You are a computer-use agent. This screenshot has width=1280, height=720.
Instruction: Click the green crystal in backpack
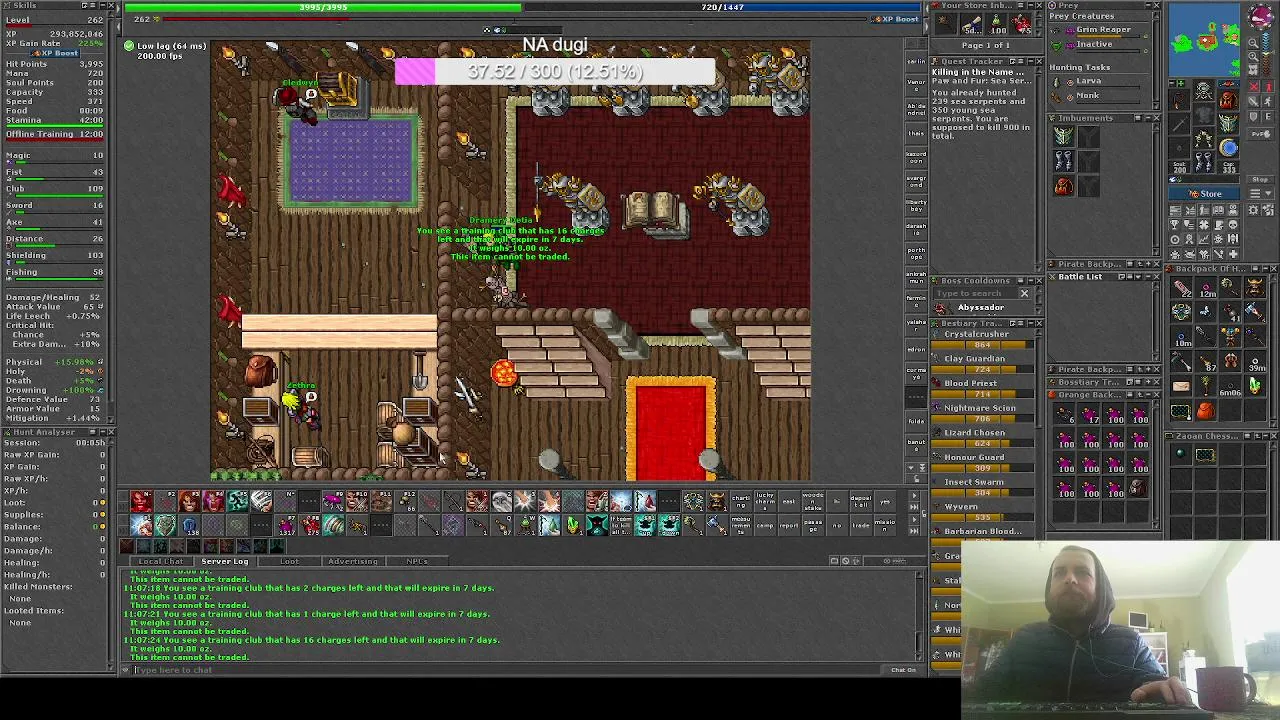1255,387
